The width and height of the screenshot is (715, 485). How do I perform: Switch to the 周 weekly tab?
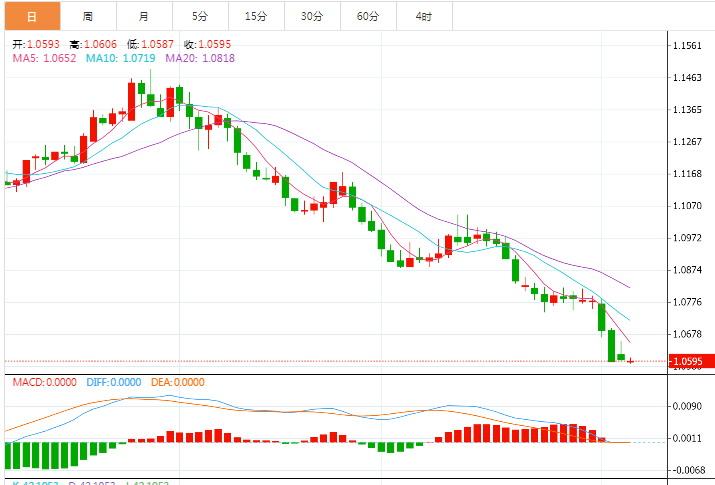(x=88, y=16)
